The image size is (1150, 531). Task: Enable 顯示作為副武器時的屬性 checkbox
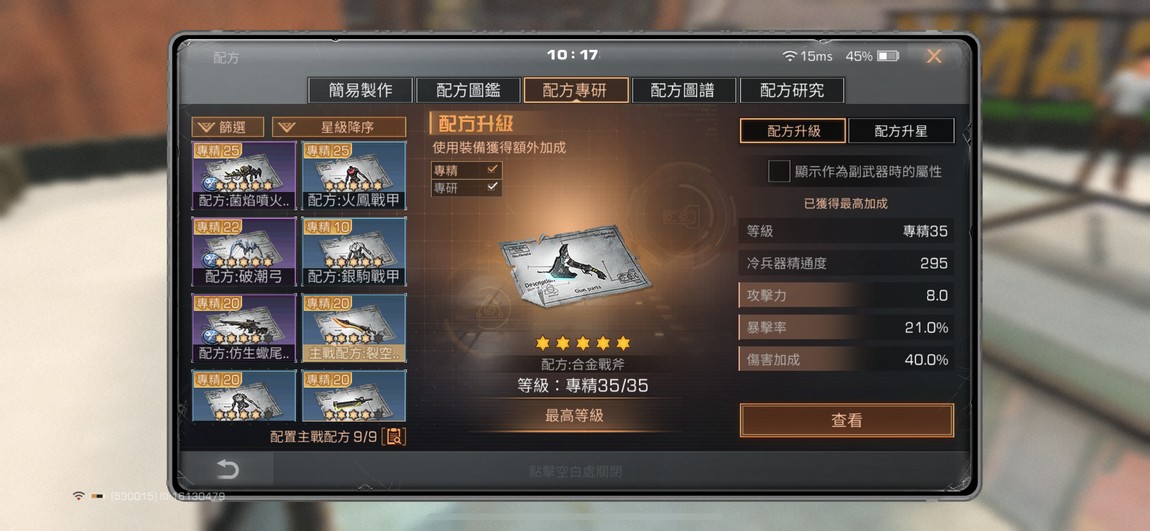coord(778,172)
